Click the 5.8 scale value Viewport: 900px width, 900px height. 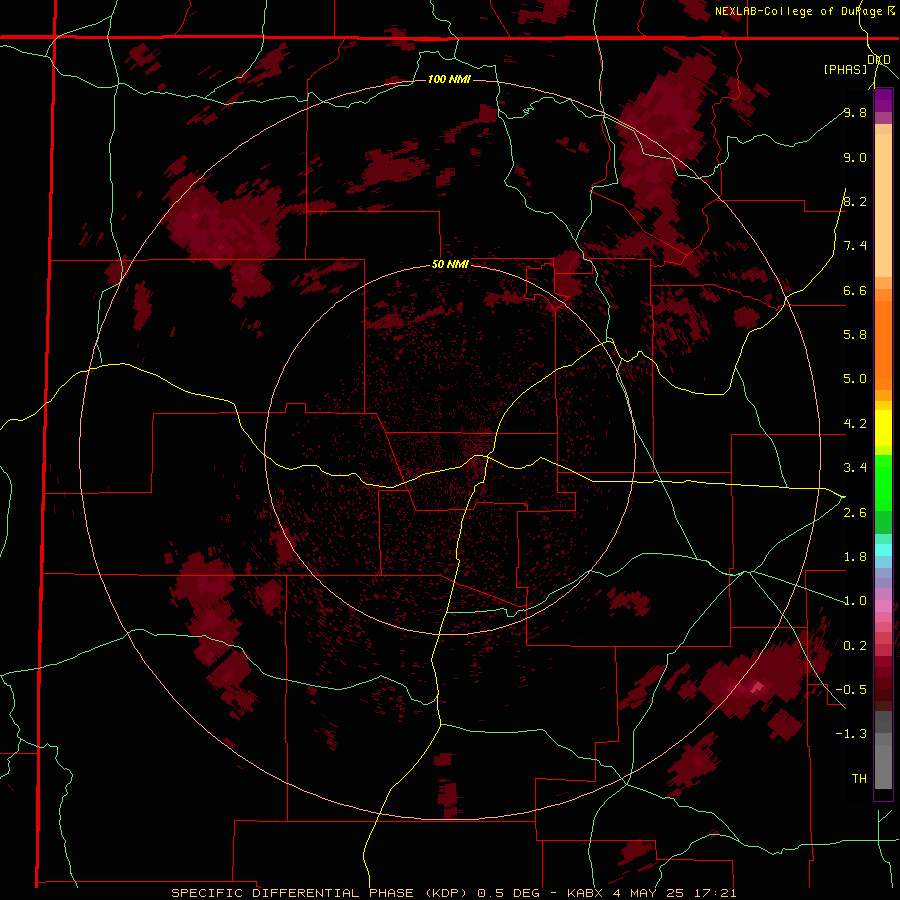click(x=855, y=335)
